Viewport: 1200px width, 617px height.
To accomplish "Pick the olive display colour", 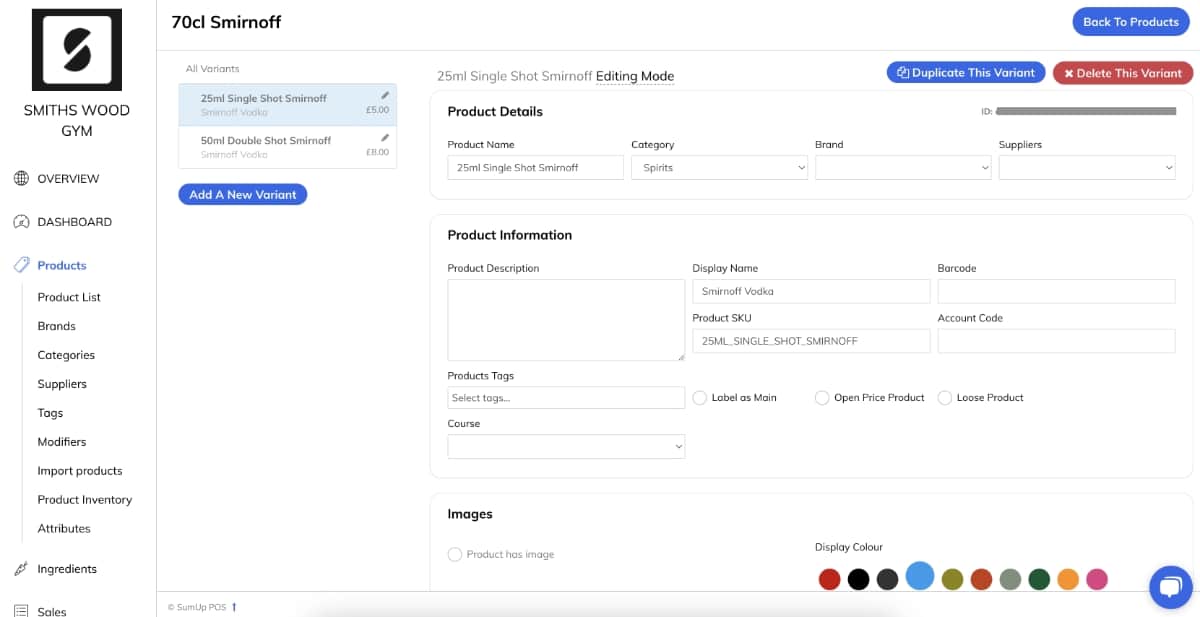I will pyautogui.click(x=952, y=579).
